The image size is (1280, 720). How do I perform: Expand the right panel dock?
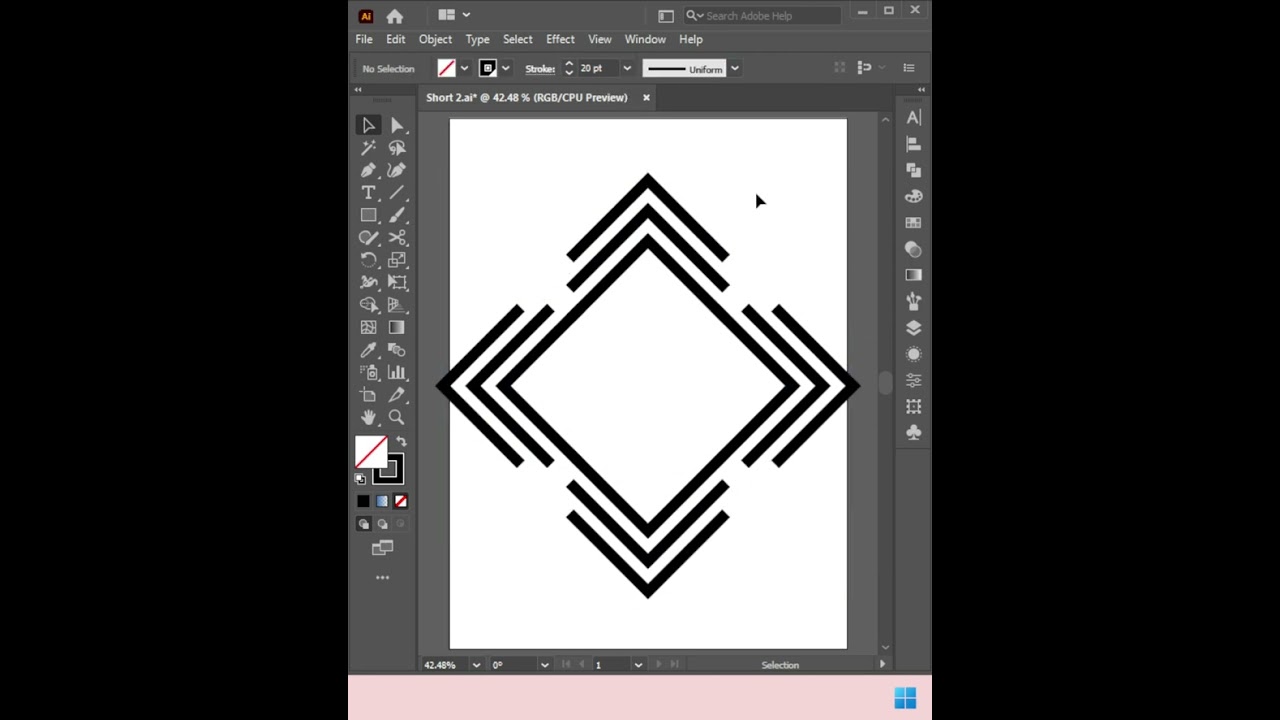pyautogui.click(x=921, y=90)
